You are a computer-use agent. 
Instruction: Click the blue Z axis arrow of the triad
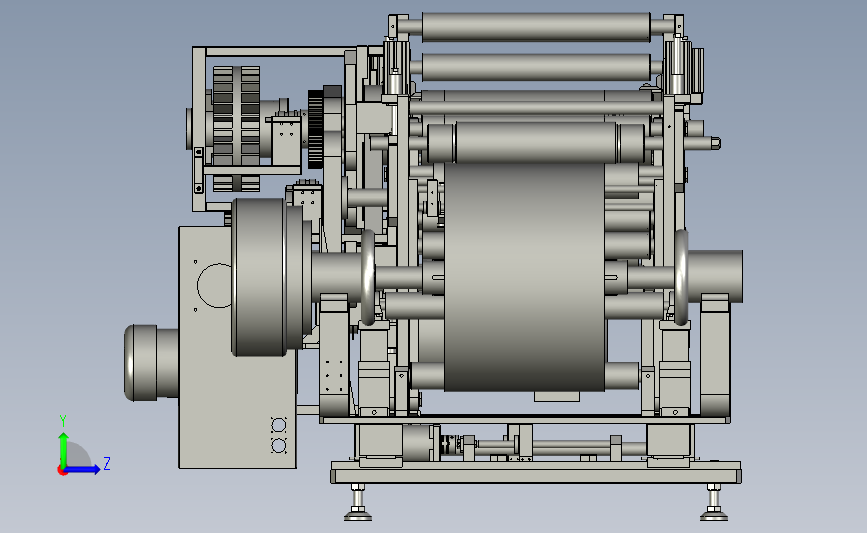coord(82,470)
